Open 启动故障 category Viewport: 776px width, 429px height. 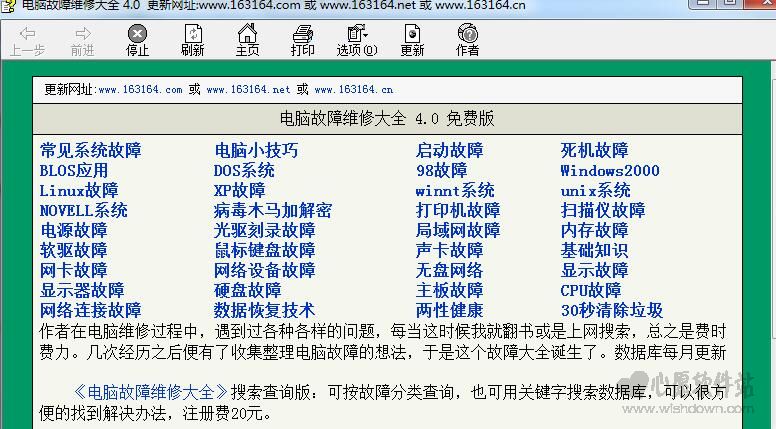pyautogui.click(x=449, y=150)
